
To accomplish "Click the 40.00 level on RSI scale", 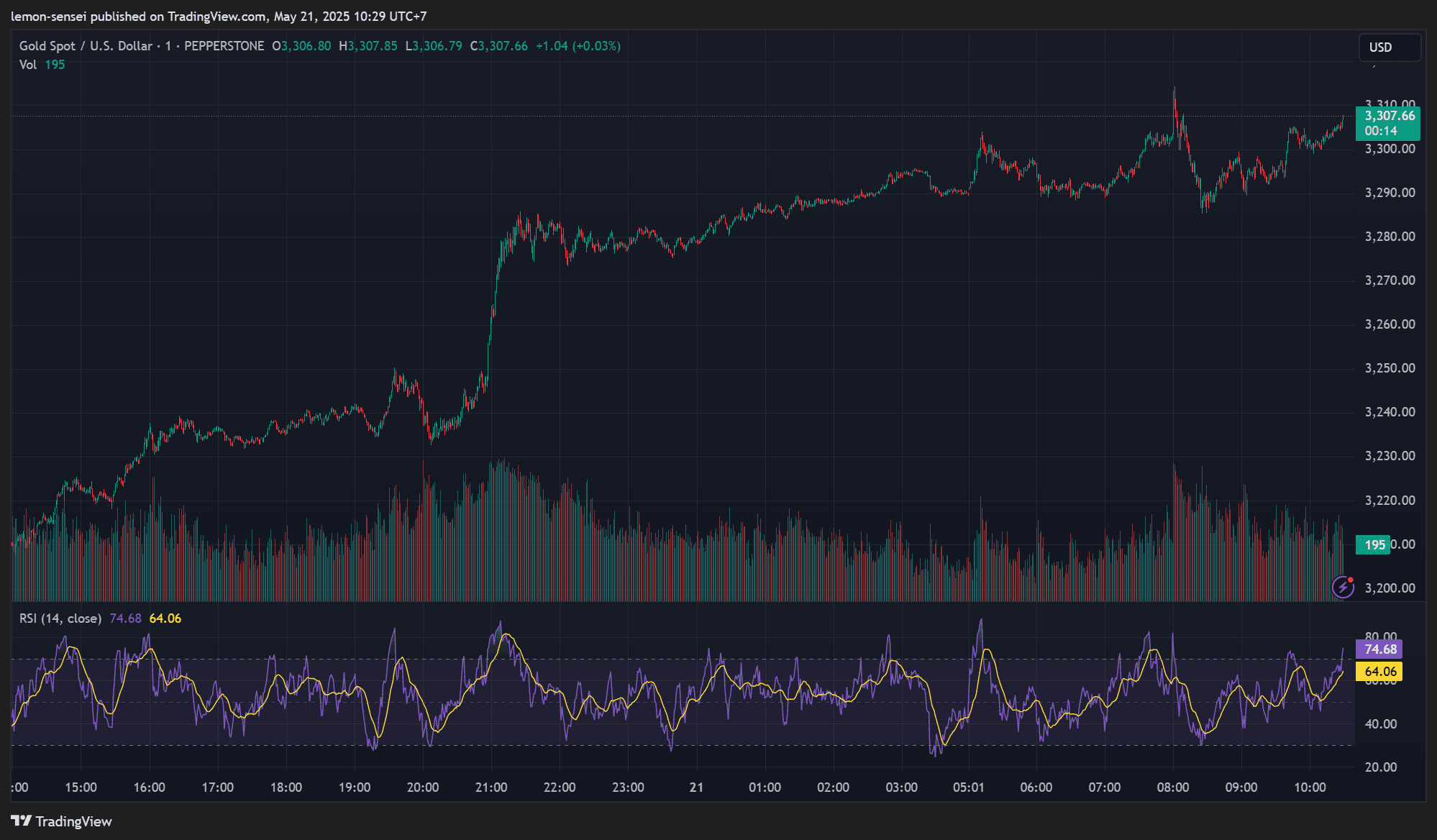I will 1380,724.
